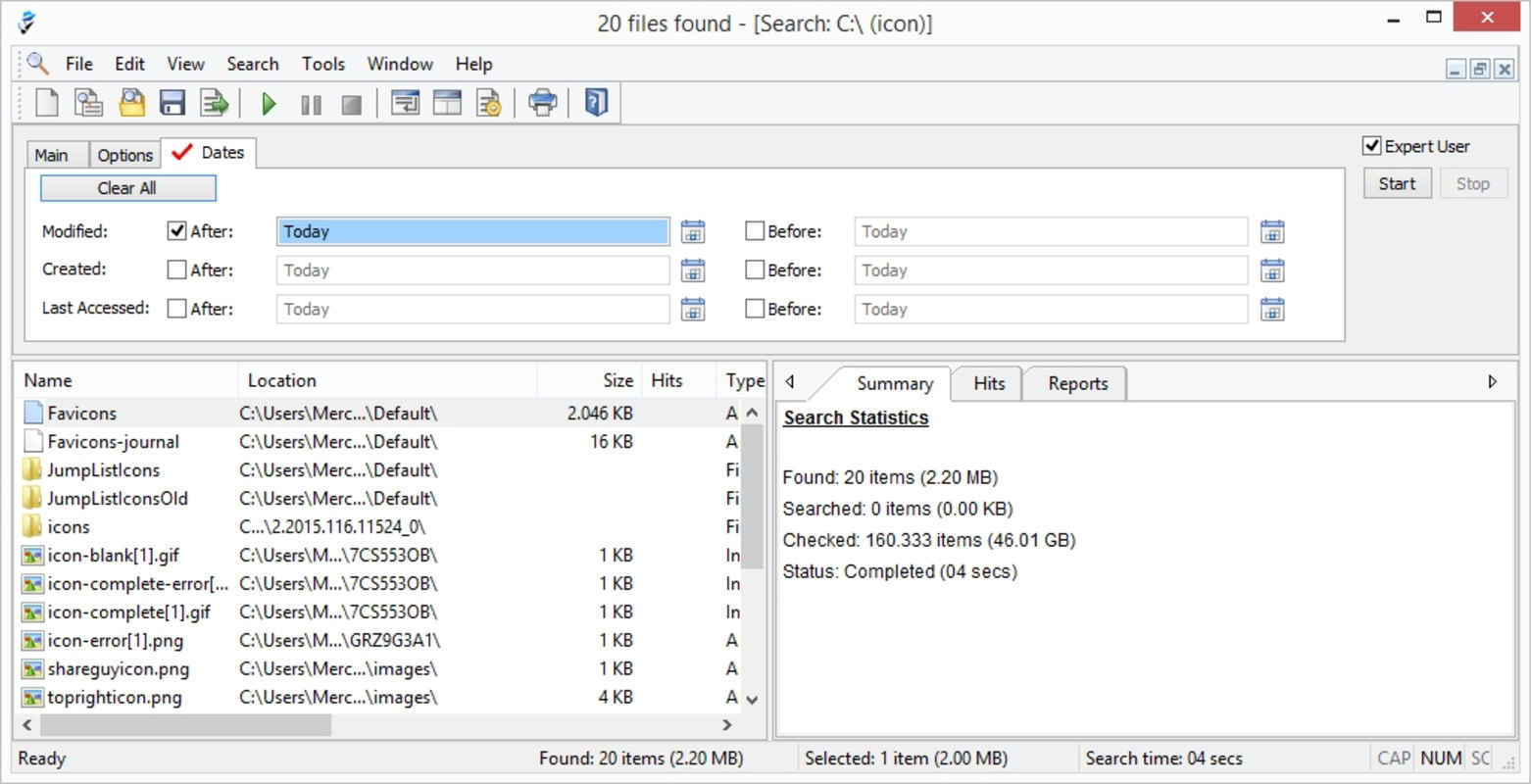Uncheck the Modified After checkbox
This screenshot has width=1531, height=784.
point(176,230)
